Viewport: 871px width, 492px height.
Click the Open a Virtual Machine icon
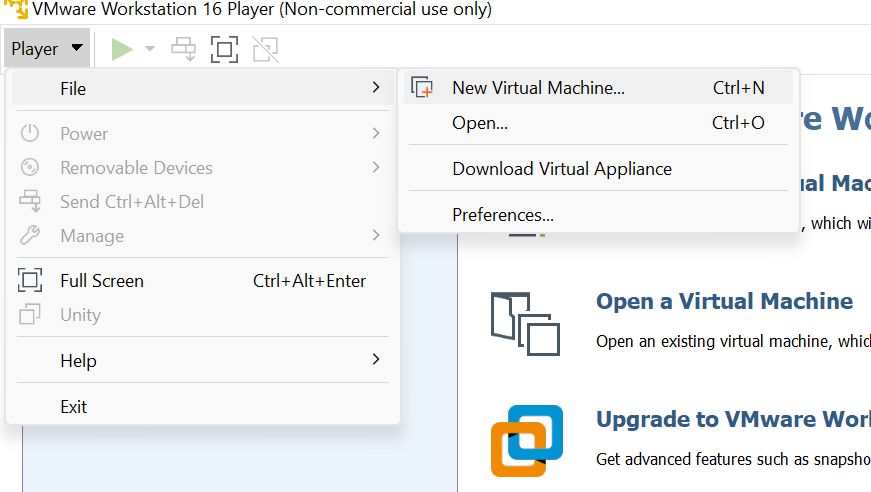point(525,324)
